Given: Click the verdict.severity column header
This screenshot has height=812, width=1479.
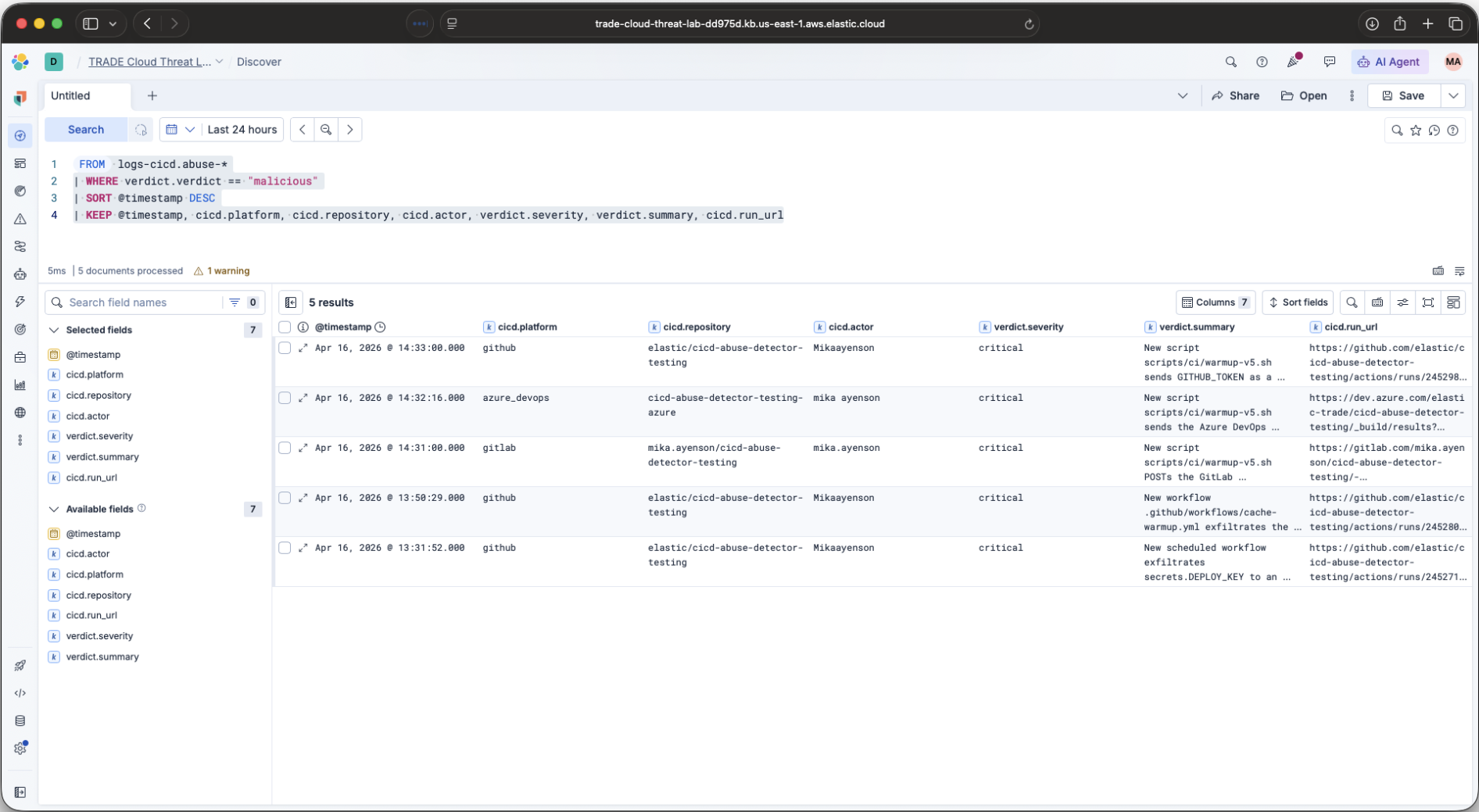Looking at the screenshot, I should 1029,327.
